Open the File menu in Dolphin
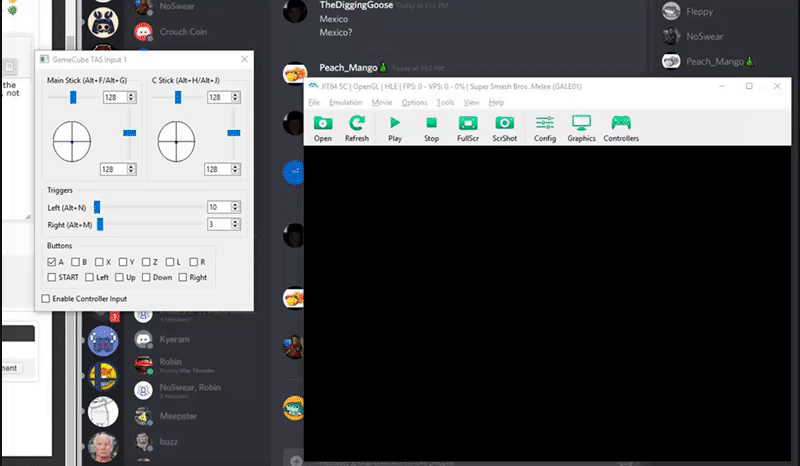The image size is (800, 466). pyautogui.click(x=314, y=103)
